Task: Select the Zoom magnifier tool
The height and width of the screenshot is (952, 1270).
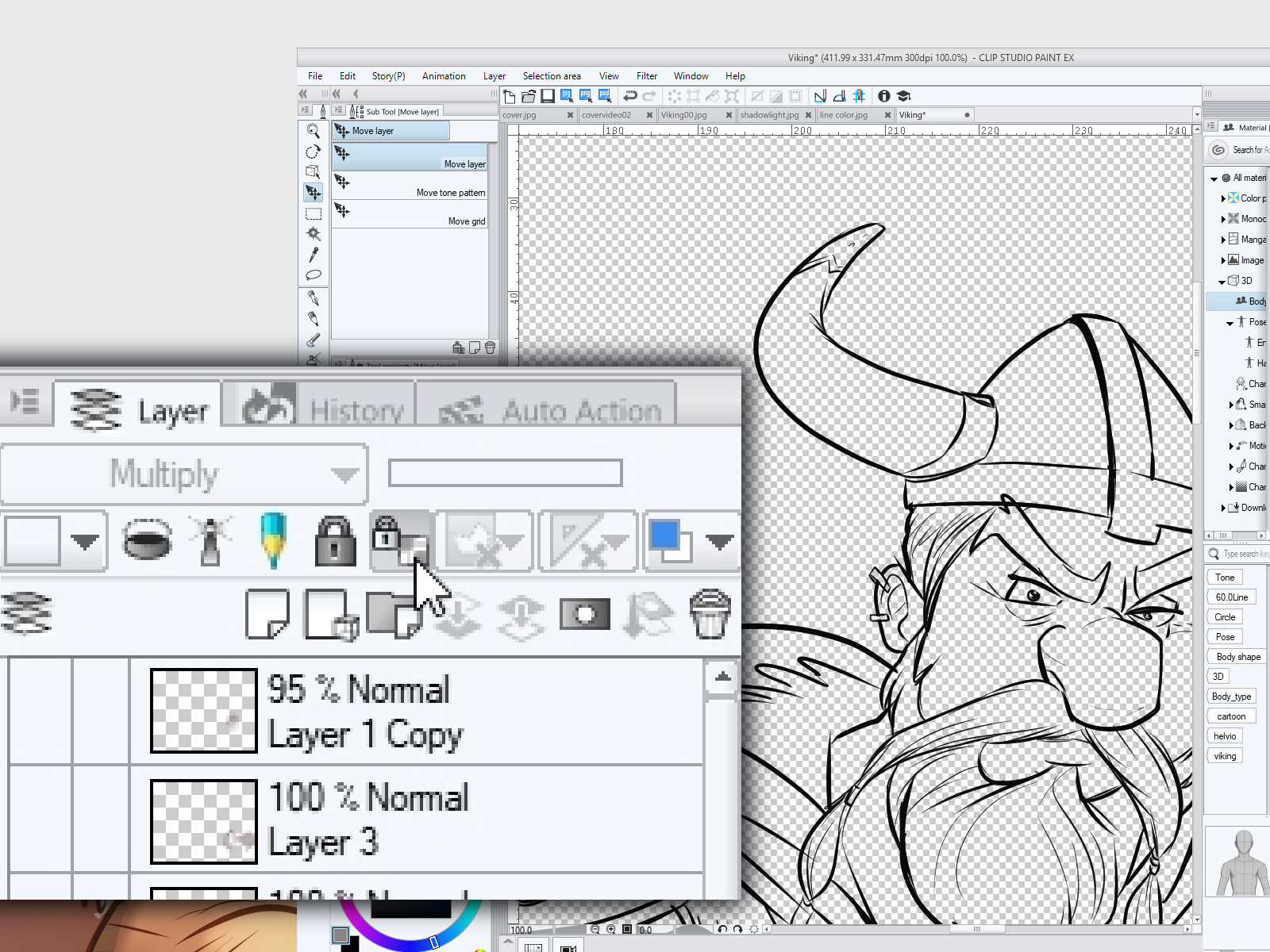Action: click(x=313, y=131)
